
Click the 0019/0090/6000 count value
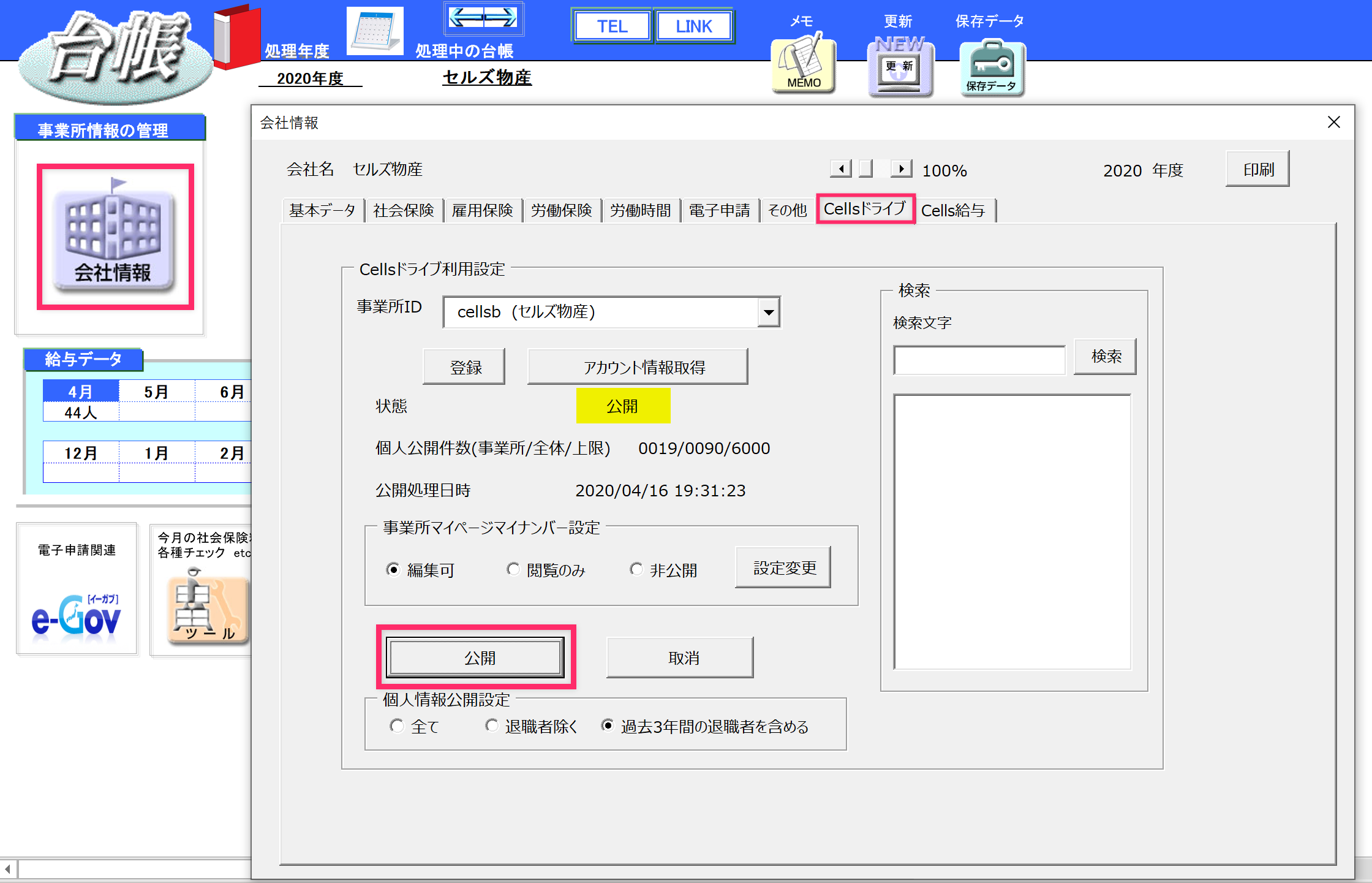click(x=704, y=448)
